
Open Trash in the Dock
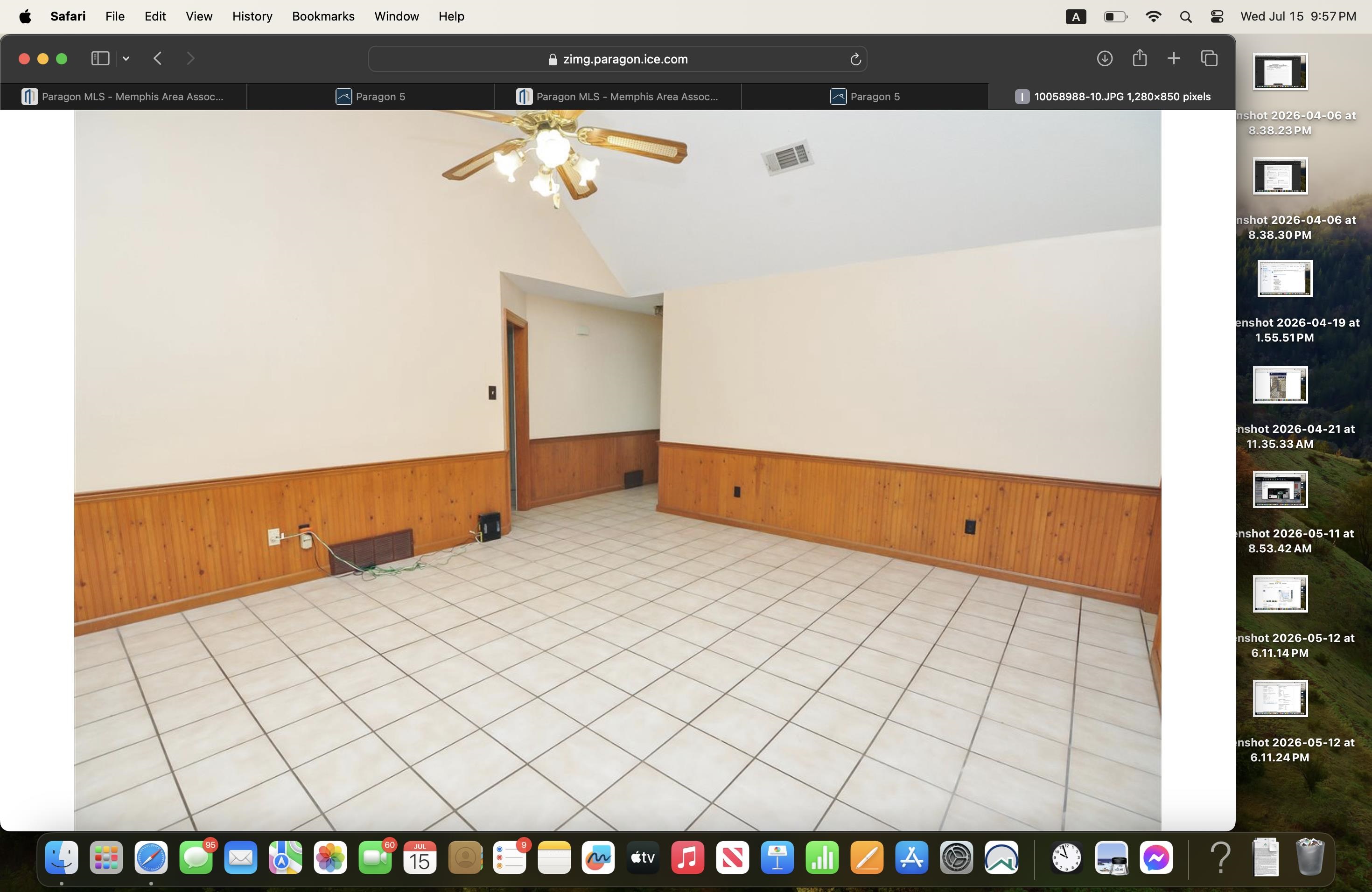[x=1310, y=858]
